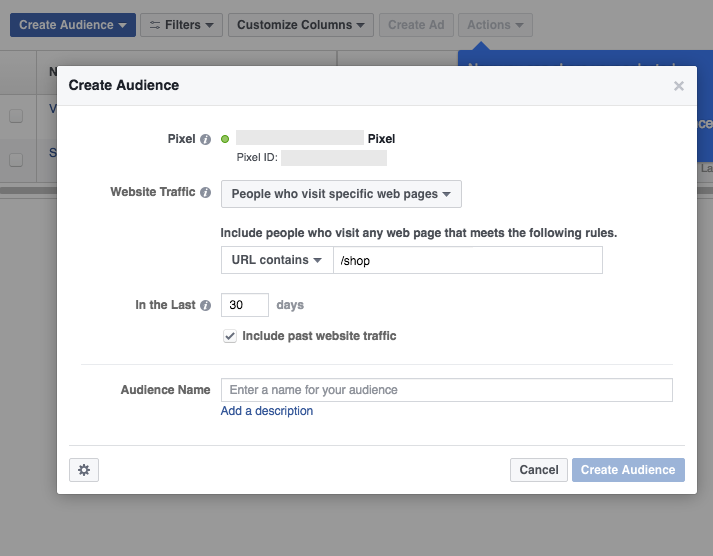Check the first table row checkbox
Viewport: 713px width, 556px height.
16,116
